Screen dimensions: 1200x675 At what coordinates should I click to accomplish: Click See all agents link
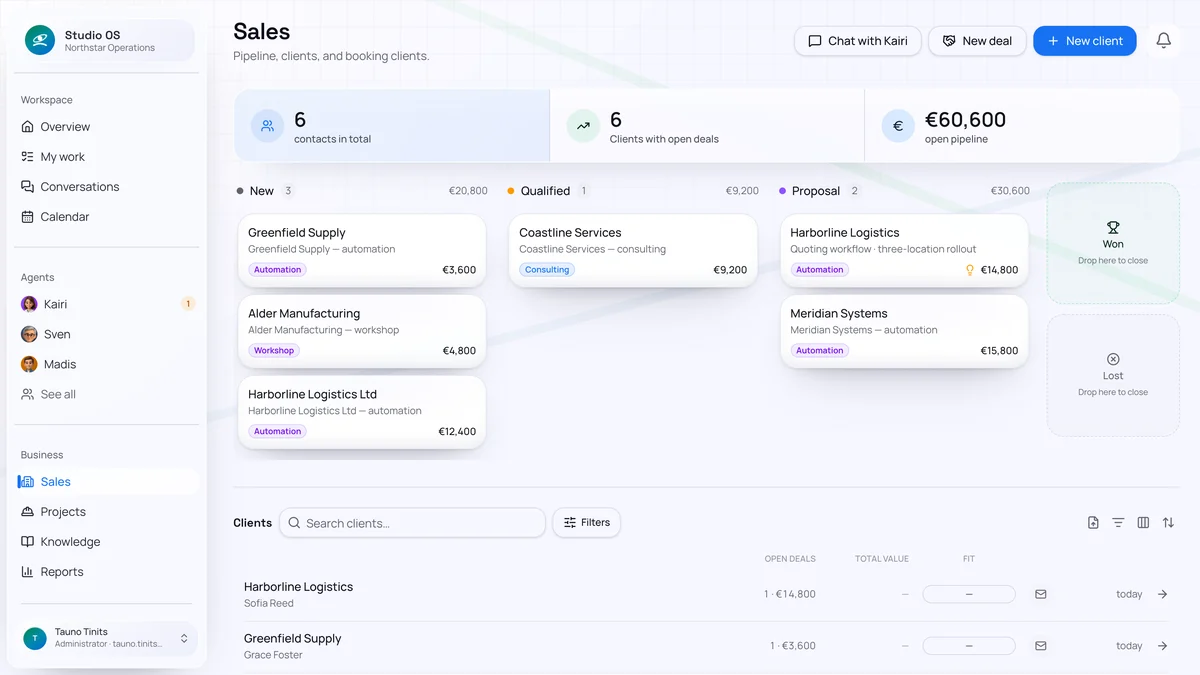pyautogui.click(x=58, y=394)
